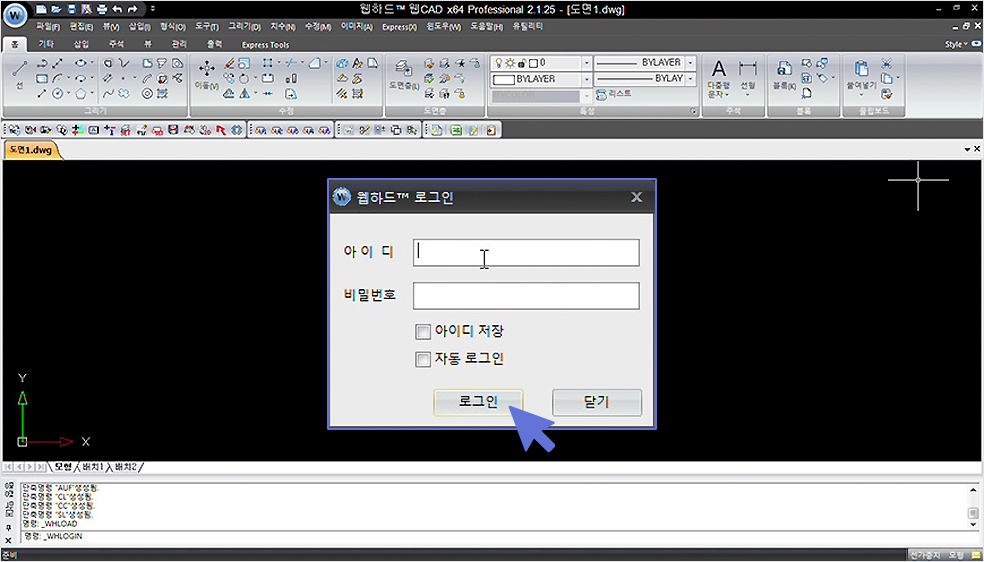Image resolution: width=984 pixels, height=562 pixels.
Task: Select the Donut draw tool
Action: pos(147,93)
